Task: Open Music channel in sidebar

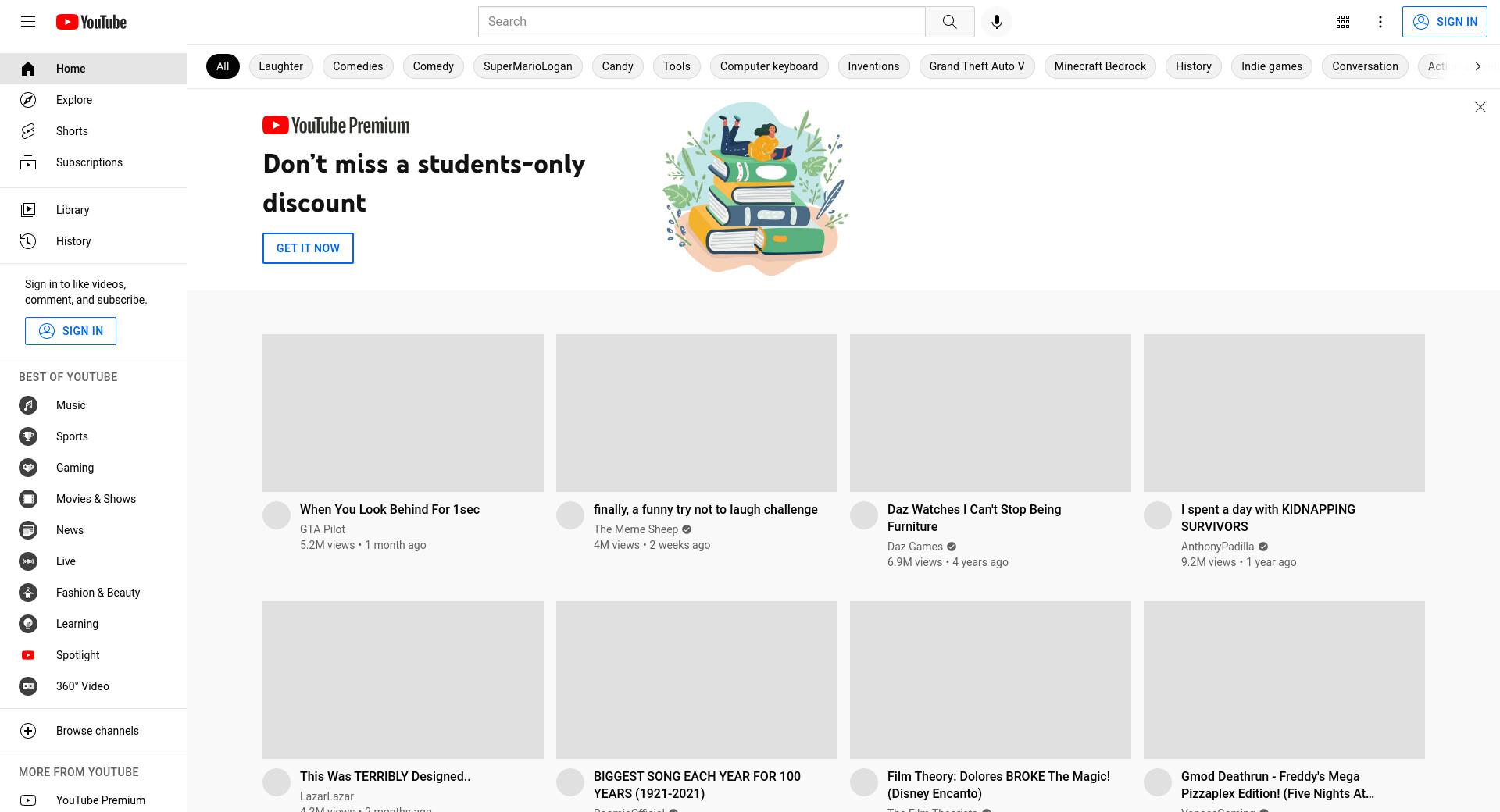Action: pyautogui.click(x=94, y=405)
